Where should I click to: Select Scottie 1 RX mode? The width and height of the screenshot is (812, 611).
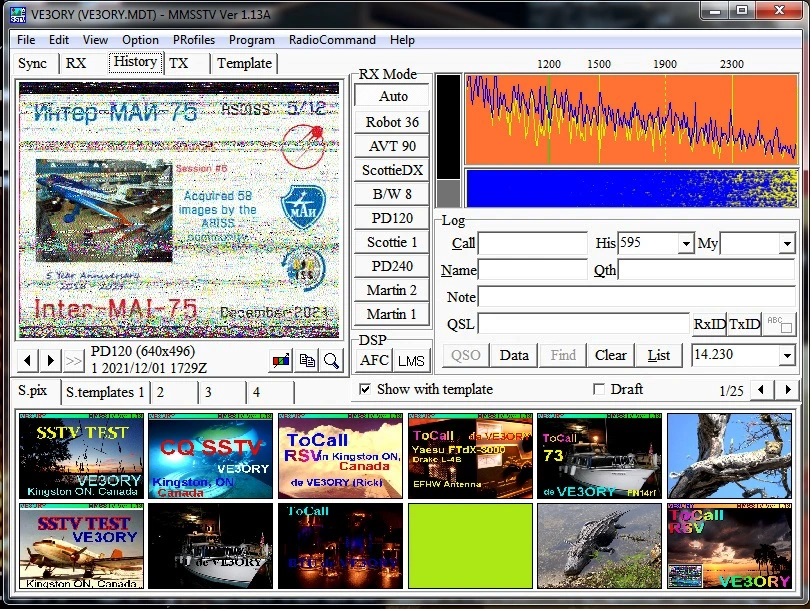392,242
